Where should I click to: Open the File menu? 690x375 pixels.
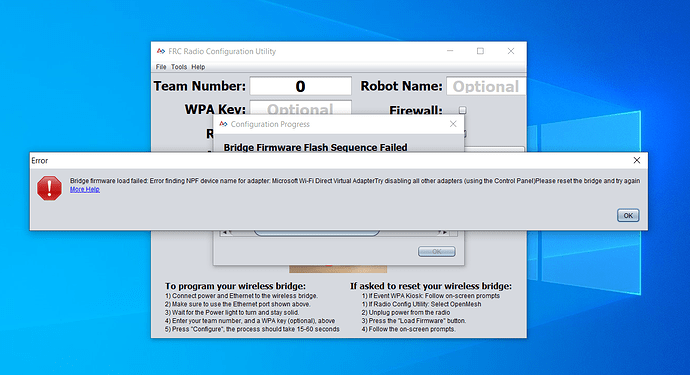[161, 67]
